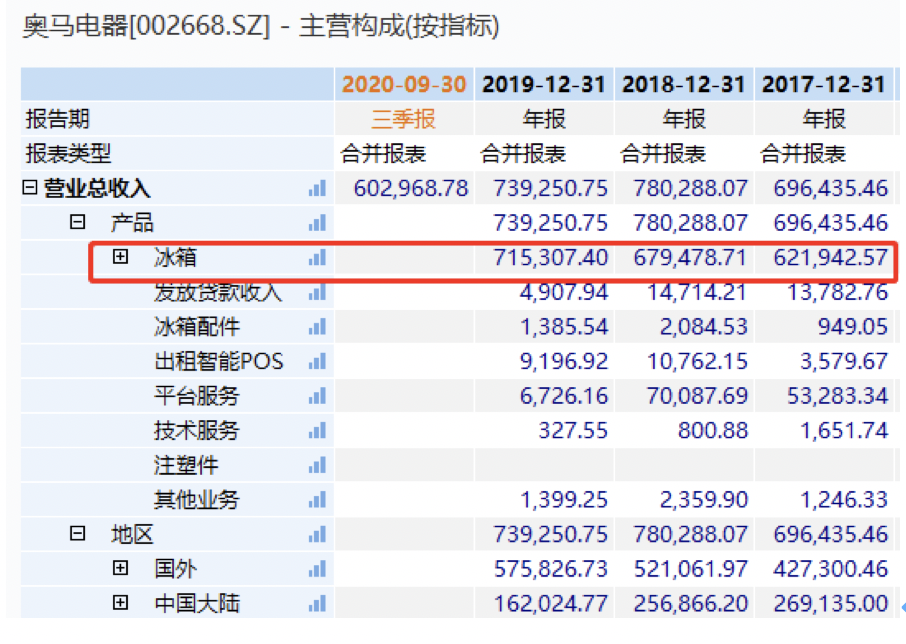Collapse the 产品 section
Viewport: 906px width, 644px height.
coord(77,222)
